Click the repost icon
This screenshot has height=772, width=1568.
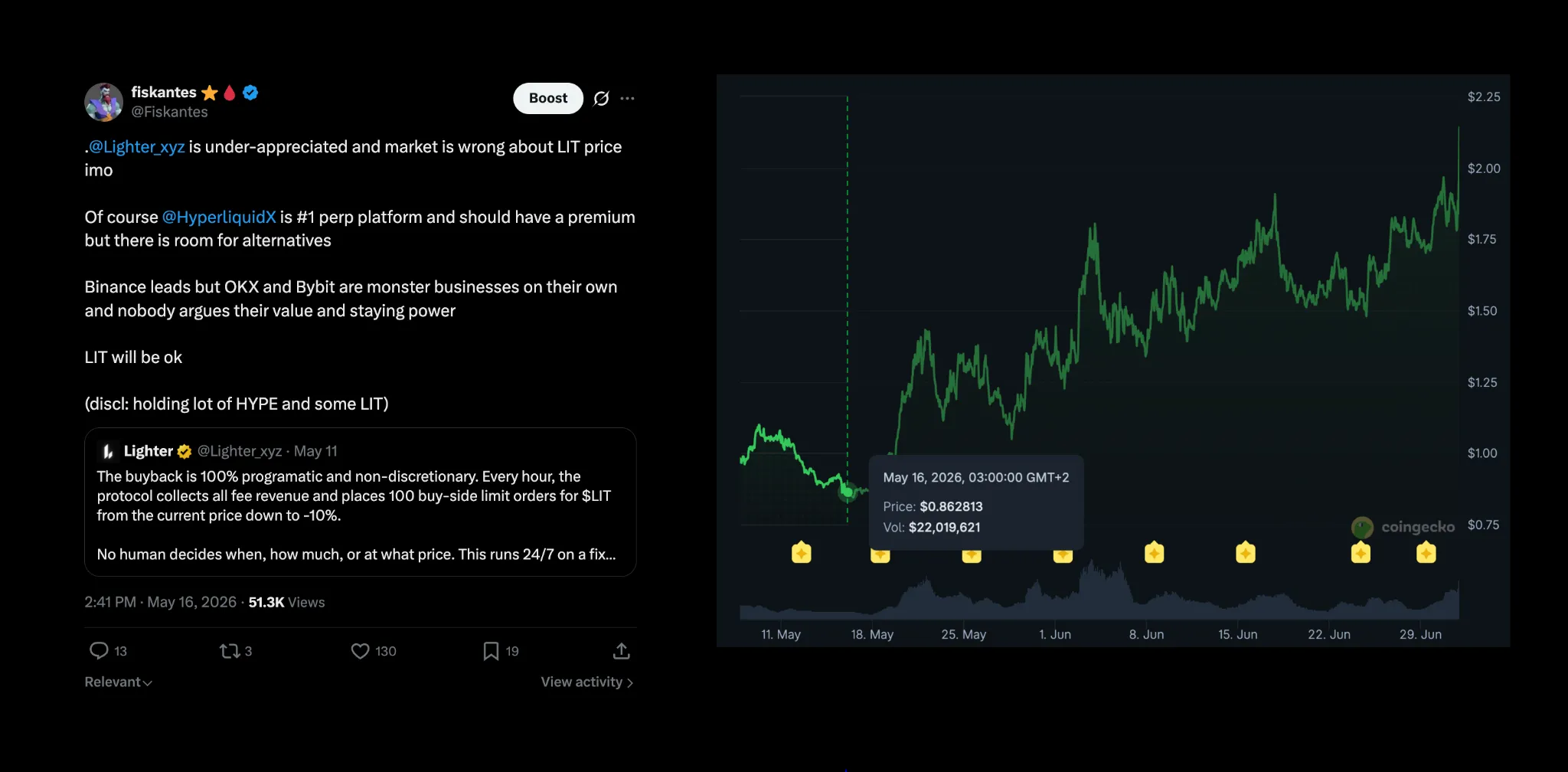coord(229,651)
